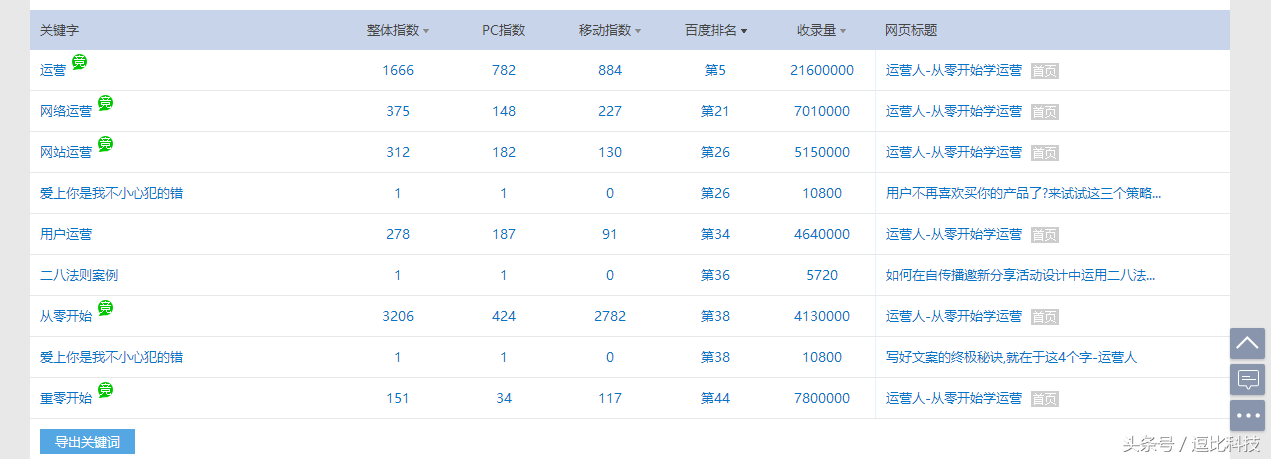Viewport: 1271px width, 459px height.
Task: Click the 首页 tag in the 重零开始 row
Action: (1045, 399)
